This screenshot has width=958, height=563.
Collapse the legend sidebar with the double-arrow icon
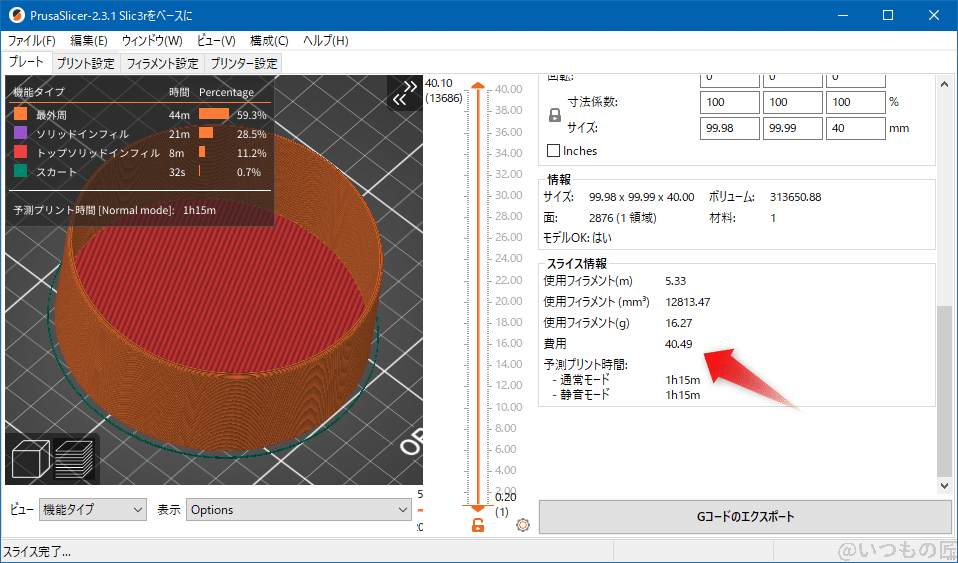[x=403, y=93]
